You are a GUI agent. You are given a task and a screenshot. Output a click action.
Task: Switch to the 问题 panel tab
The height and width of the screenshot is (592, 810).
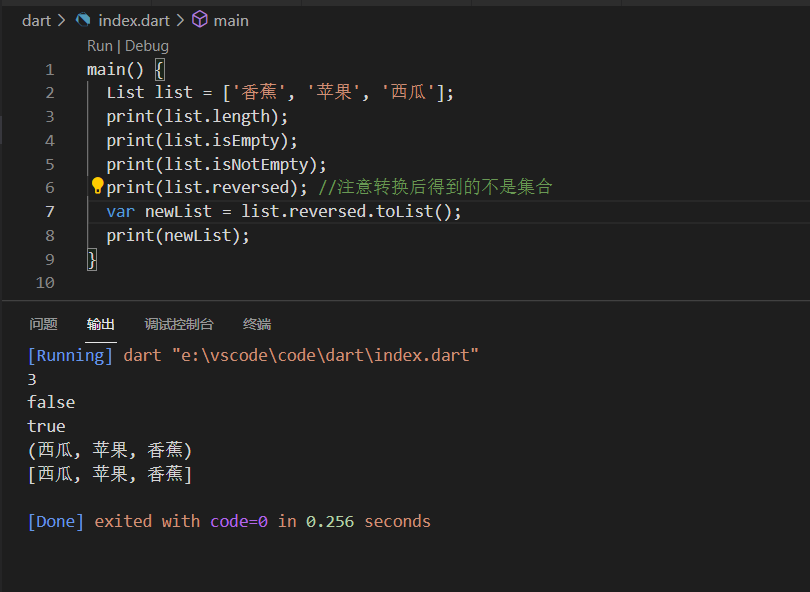[43, 324]
